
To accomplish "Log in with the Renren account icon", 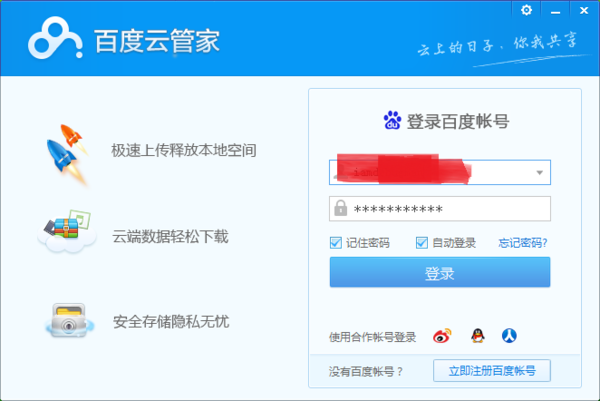I will click(x=509, y=336).
